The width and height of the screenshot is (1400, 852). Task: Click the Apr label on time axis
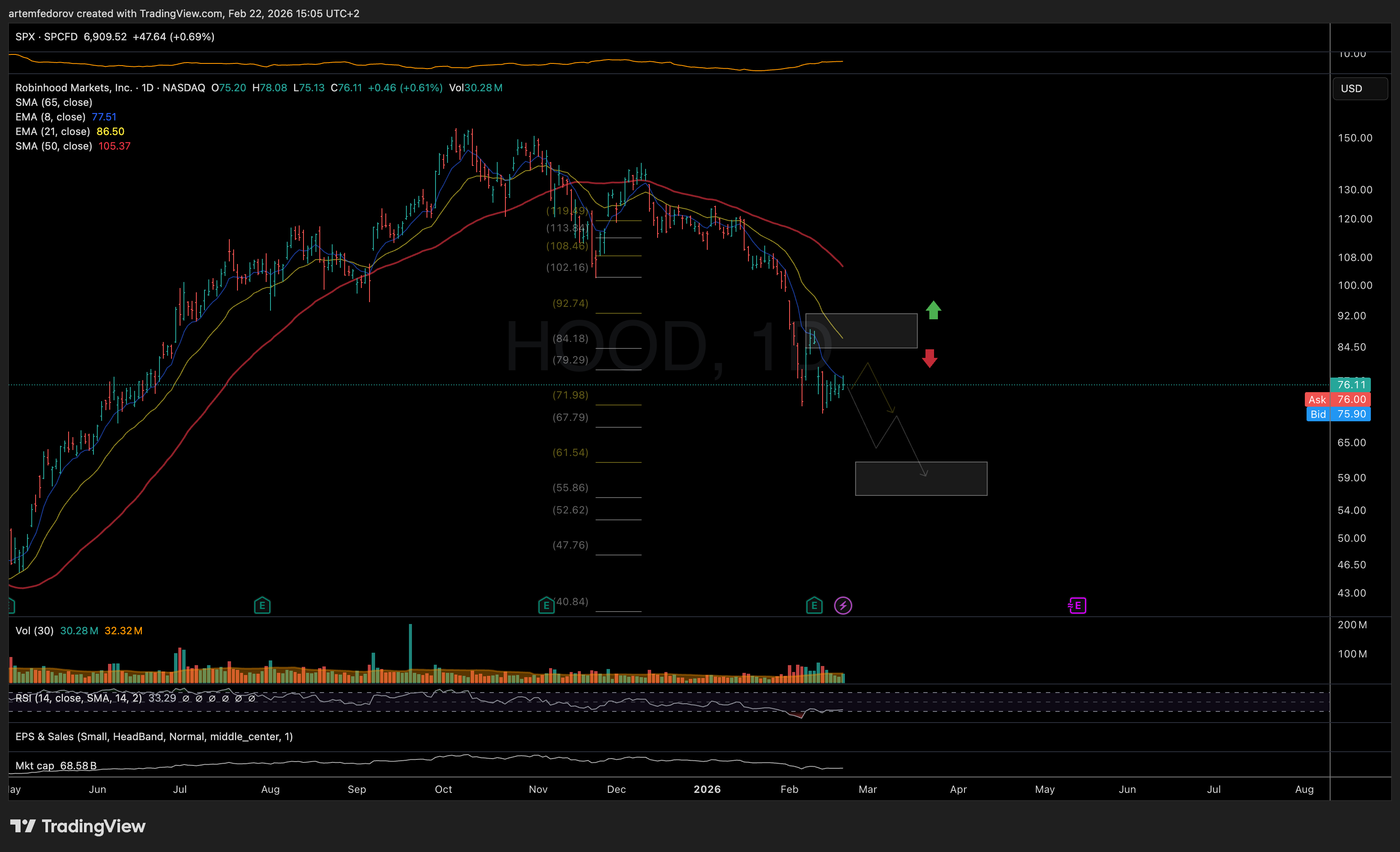pos(958,789)
